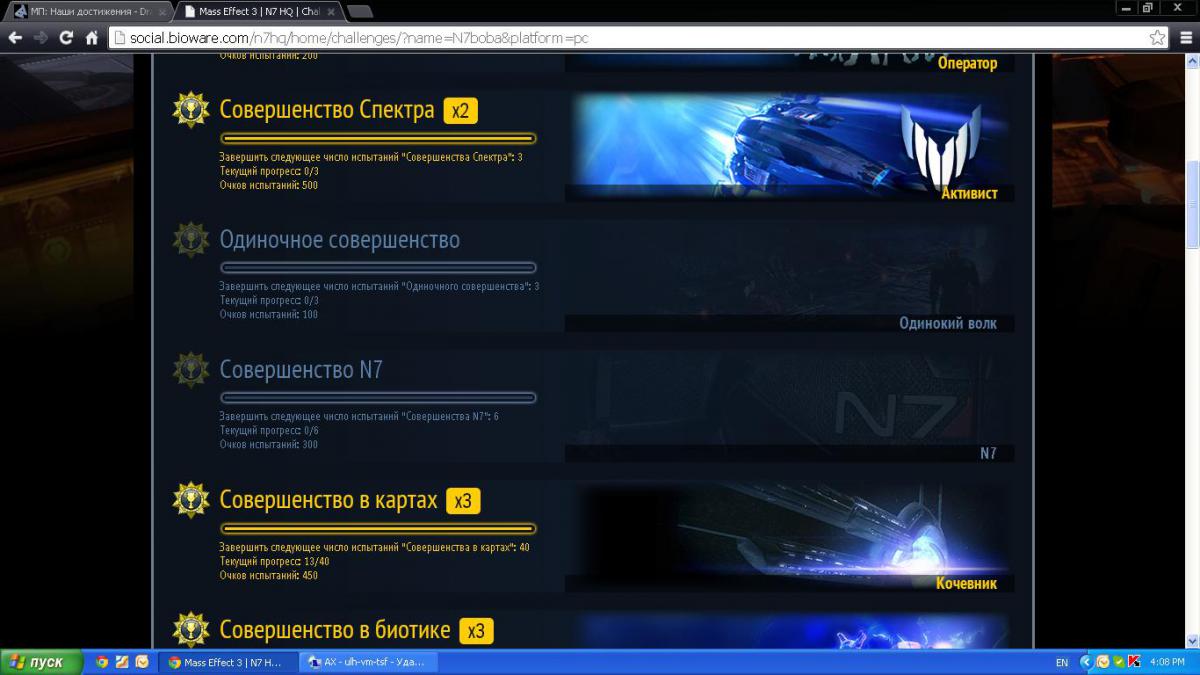
Task: Click the 'Одинокий волк' banner title
Action: pyautogui.click(x=948, y=323)
